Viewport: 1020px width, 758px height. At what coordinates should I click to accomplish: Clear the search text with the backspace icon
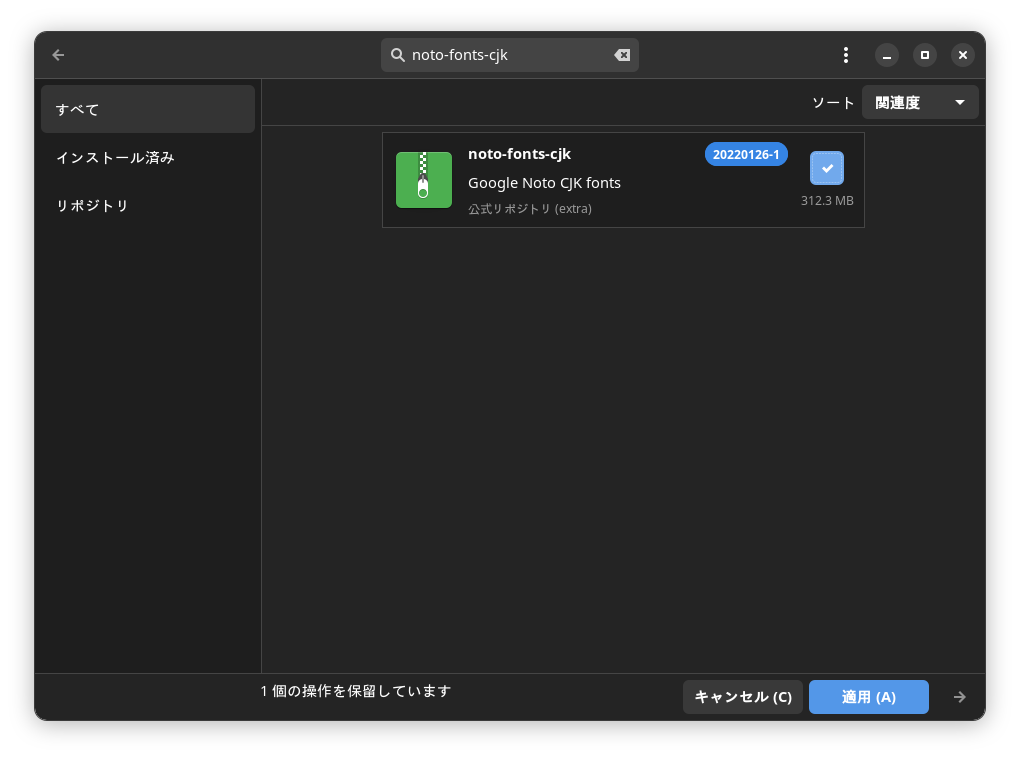[x=622, y=55]
